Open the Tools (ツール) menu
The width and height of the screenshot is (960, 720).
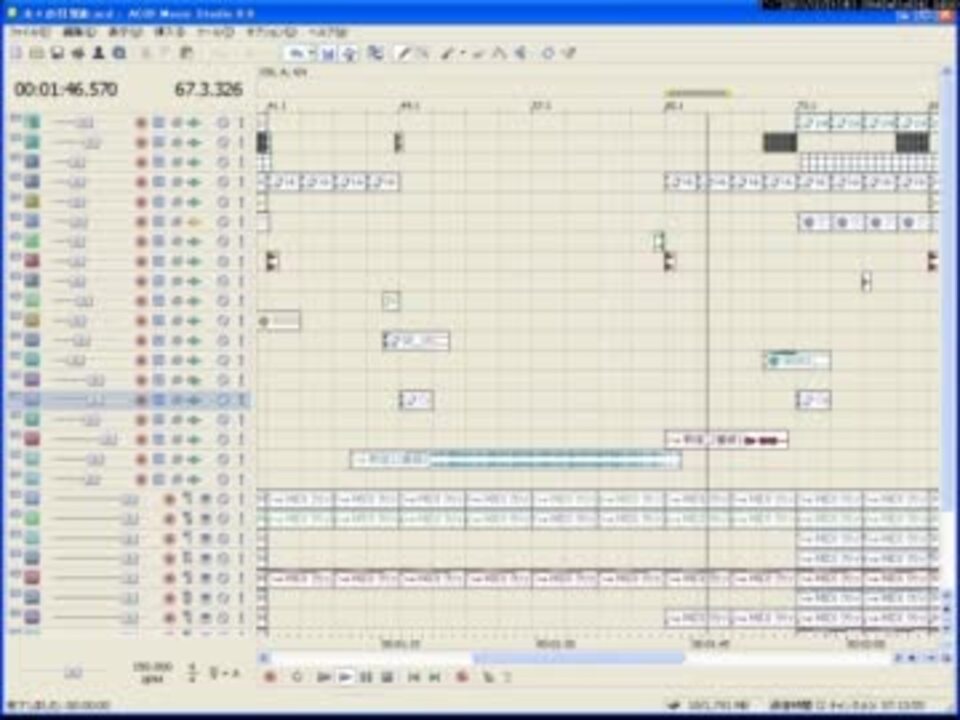click(215, 32)
